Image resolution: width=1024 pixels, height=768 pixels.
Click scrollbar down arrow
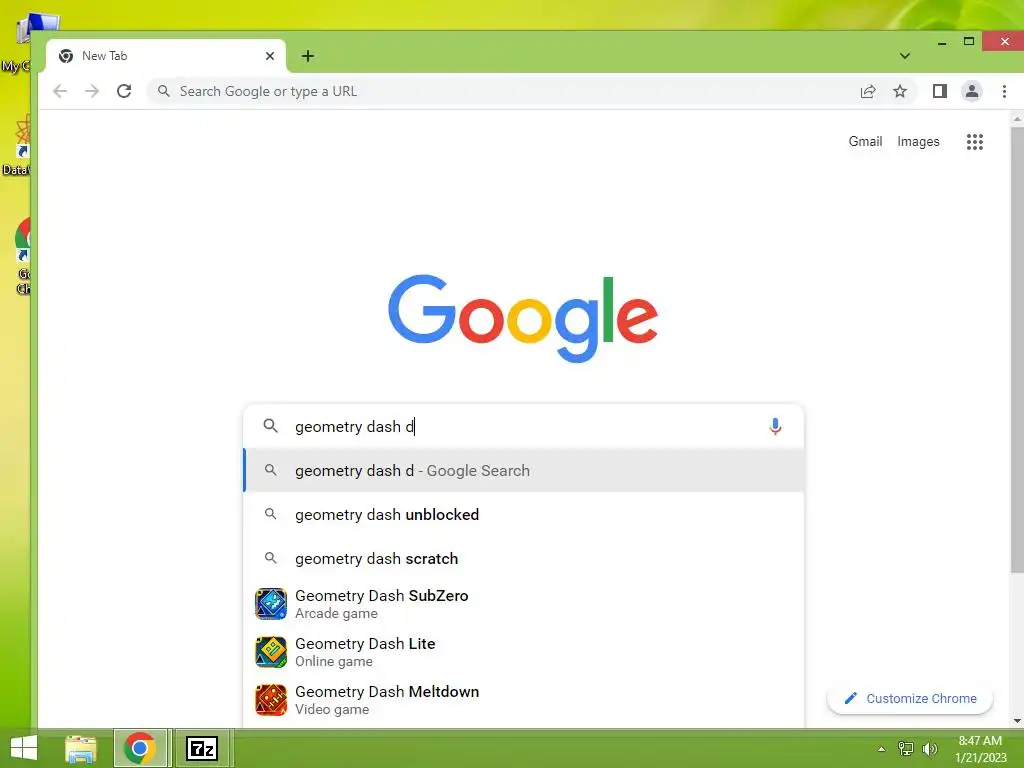[x=1017, y=721]
